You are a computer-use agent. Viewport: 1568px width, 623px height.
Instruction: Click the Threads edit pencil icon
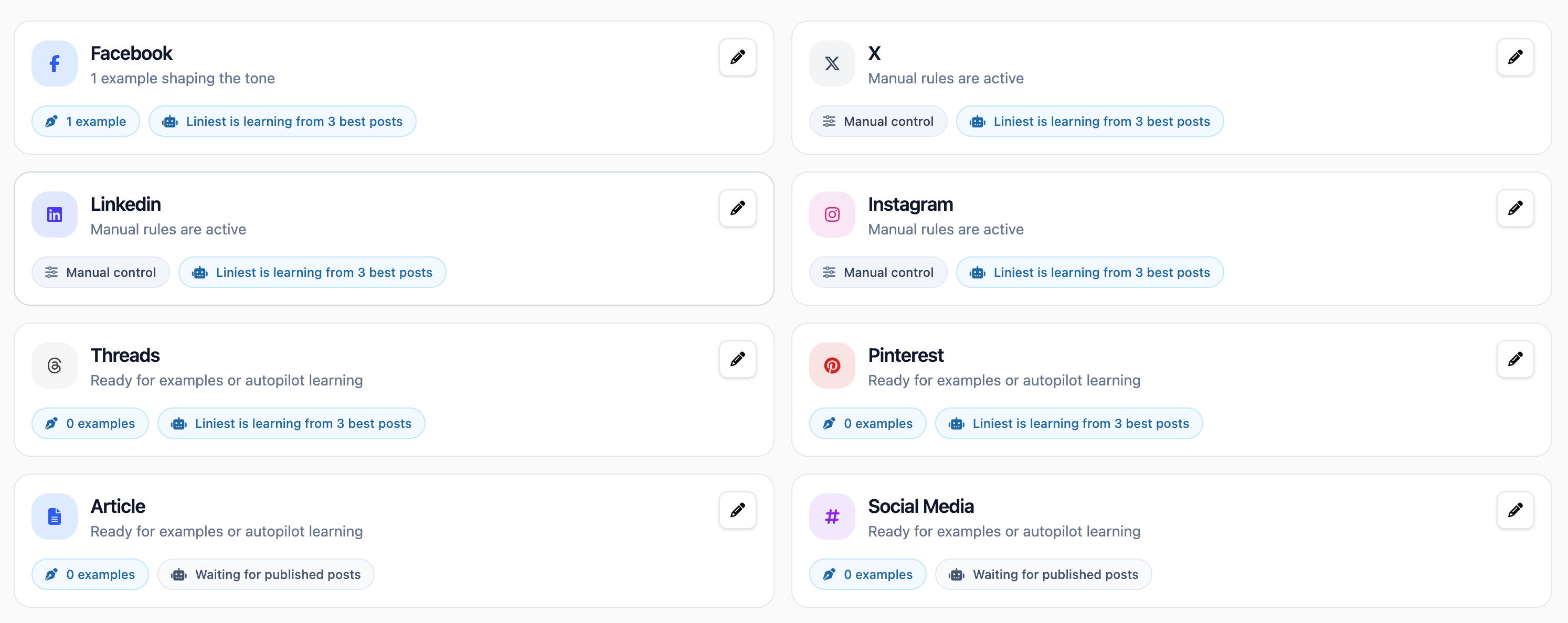tap(737, 359)
